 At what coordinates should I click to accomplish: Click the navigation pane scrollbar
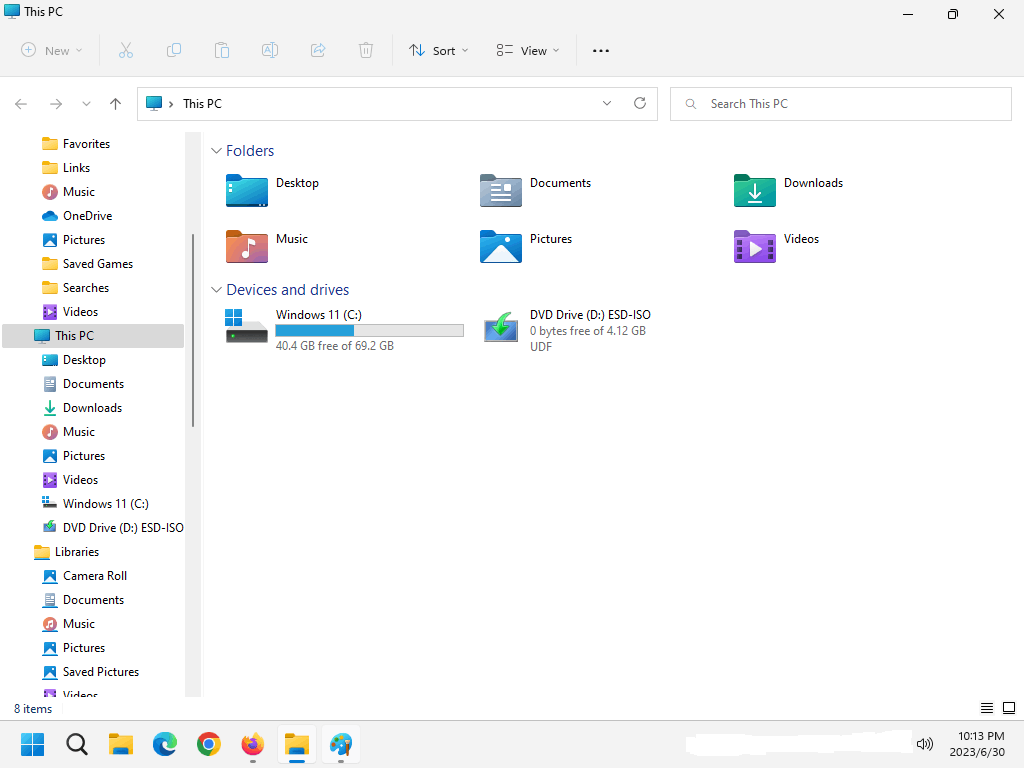(193, 330)
